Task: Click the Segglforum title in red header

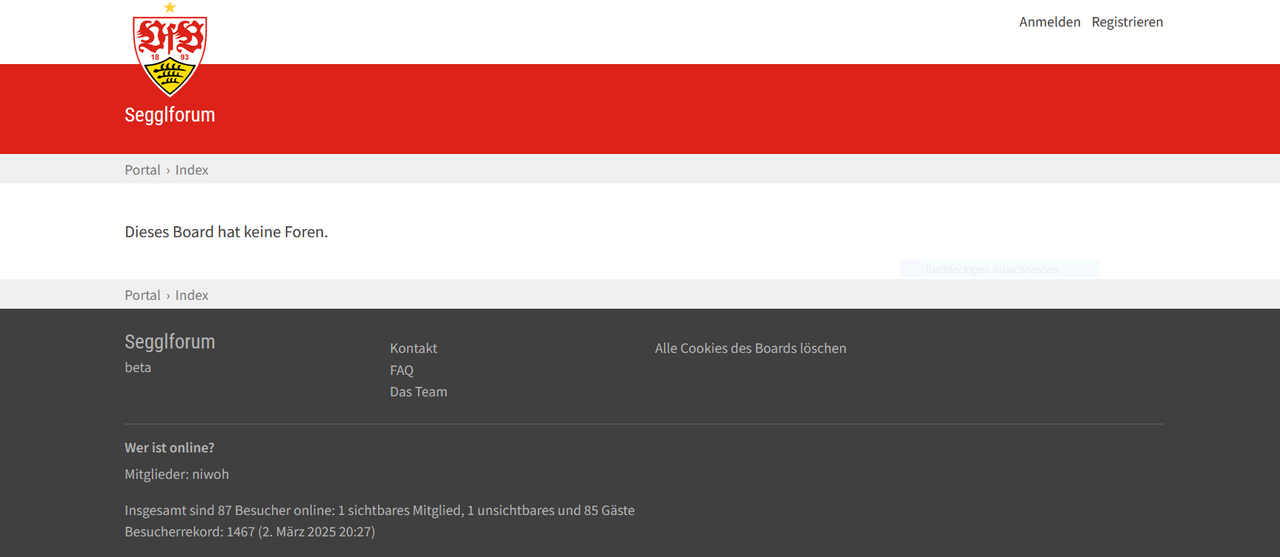Action: click(170, 115)
